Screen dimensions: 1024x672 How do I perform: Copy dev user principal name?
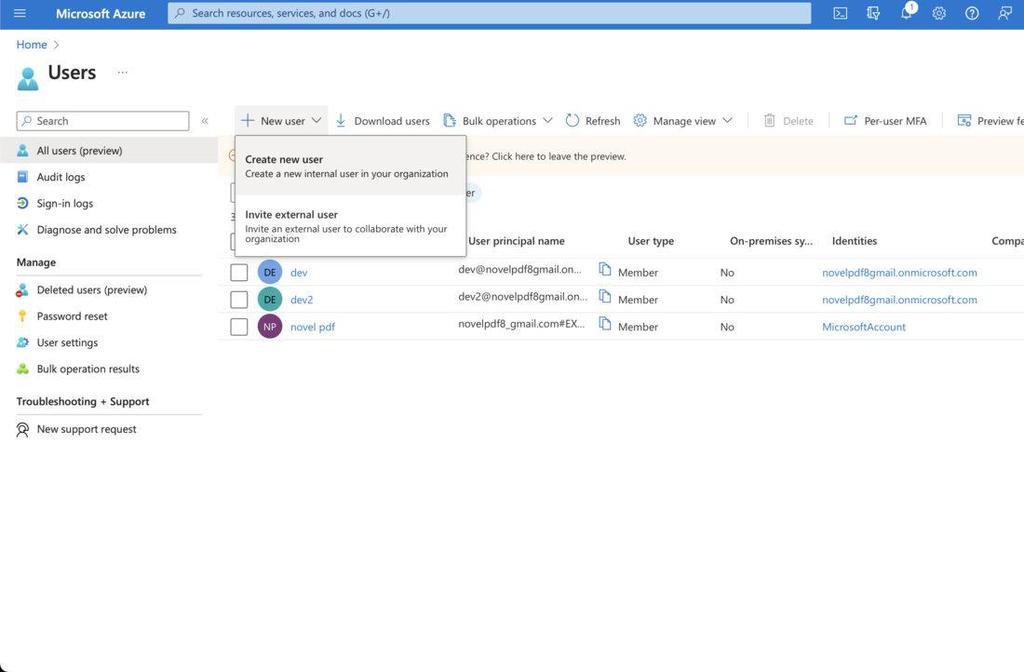605,270
